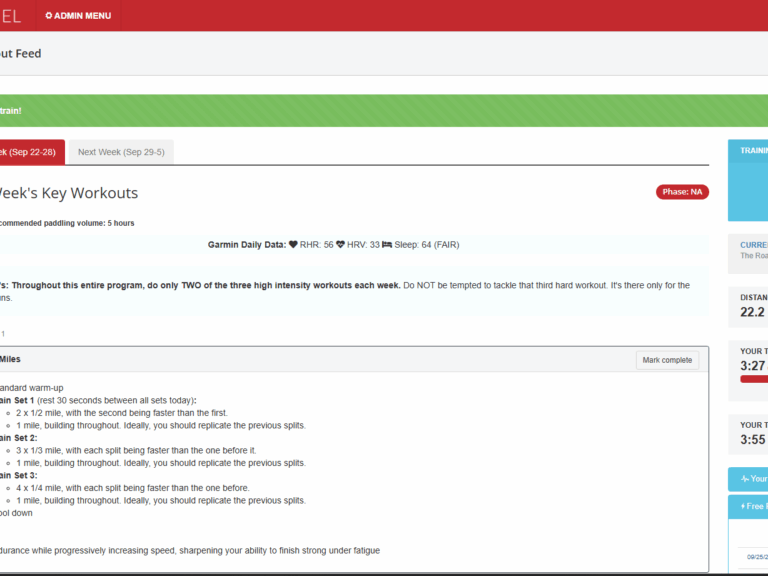The image size is (768, 576).
Task: Click the Miles workout panel header
Action: click(300, 359)
